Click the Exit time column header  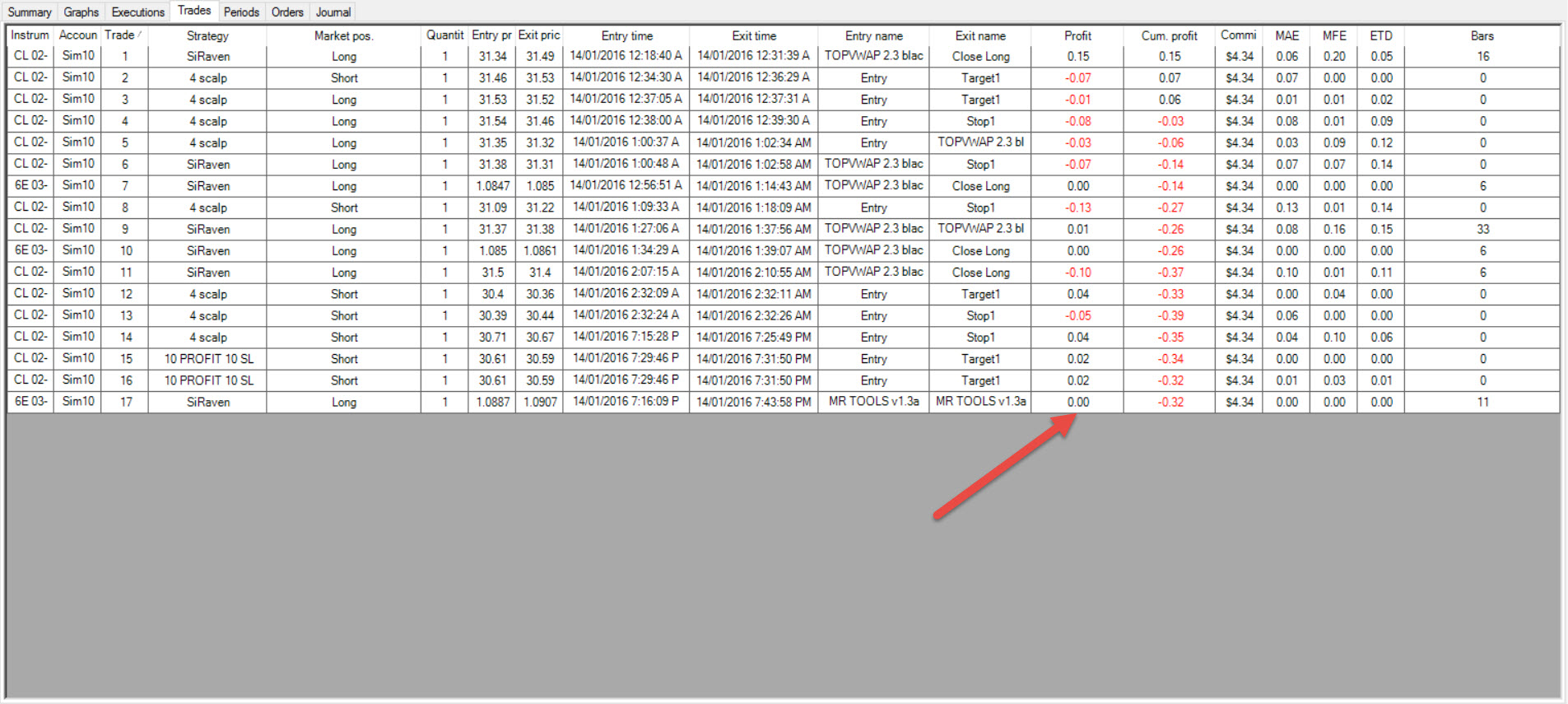[753, 35]
